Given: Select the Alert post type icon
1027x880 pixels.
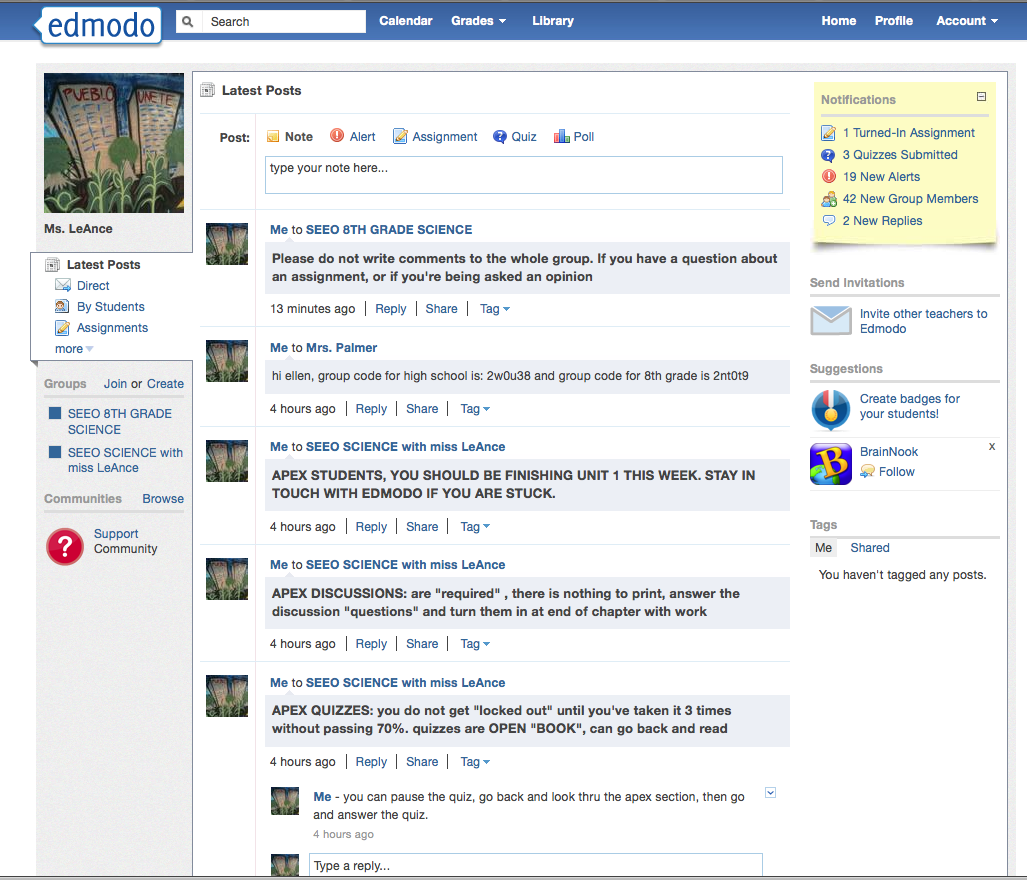Looking at the screenshot, I should 337,136.
